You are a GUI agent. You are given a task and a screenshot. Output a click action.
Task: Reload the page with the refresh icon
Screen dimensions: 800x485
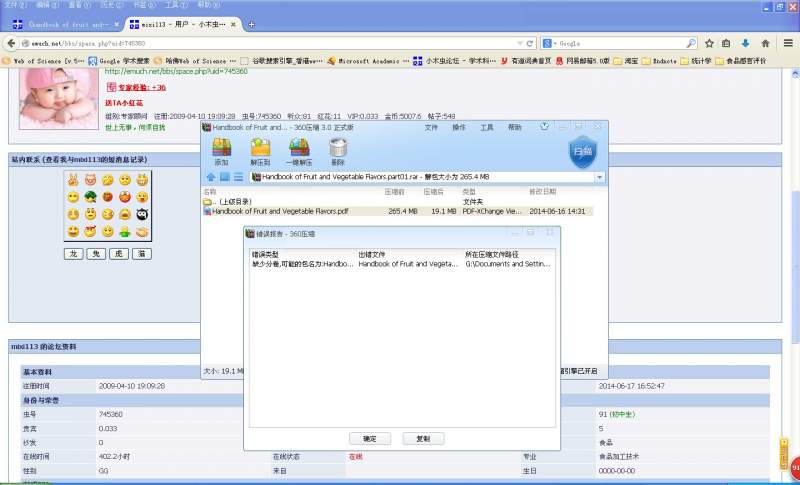[x=530, y=44]
